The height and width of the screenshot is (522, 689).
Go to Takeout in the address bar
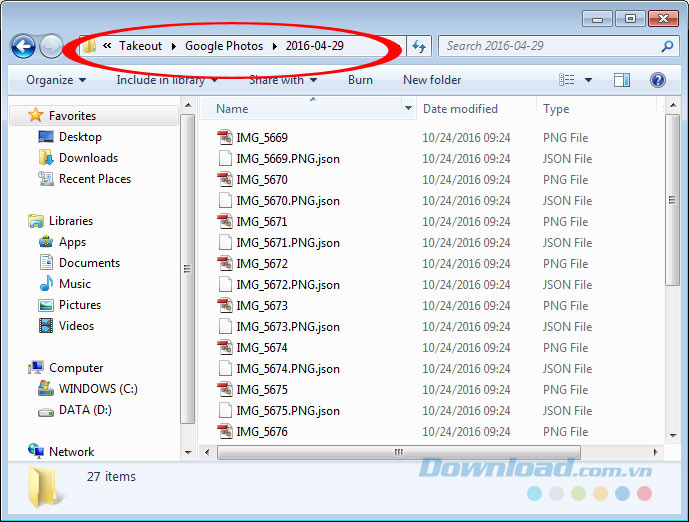[x=141, y=46]
